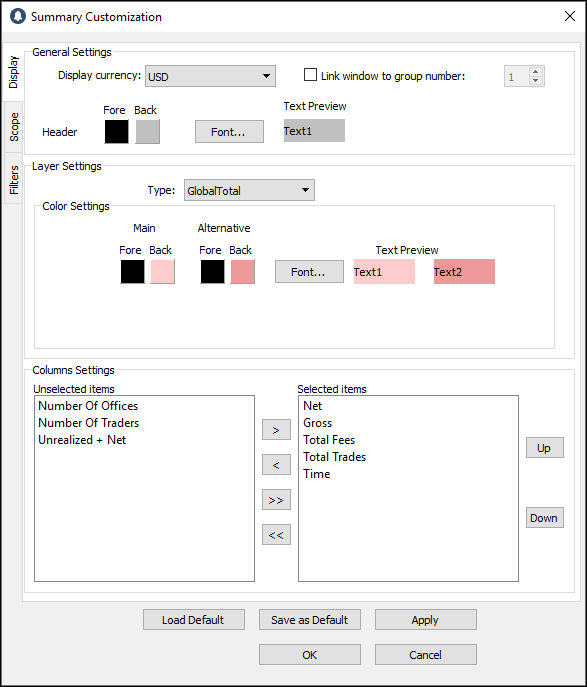Move all items to Selected list
This screenshot has height=687, width=587.
click(276, 500)
